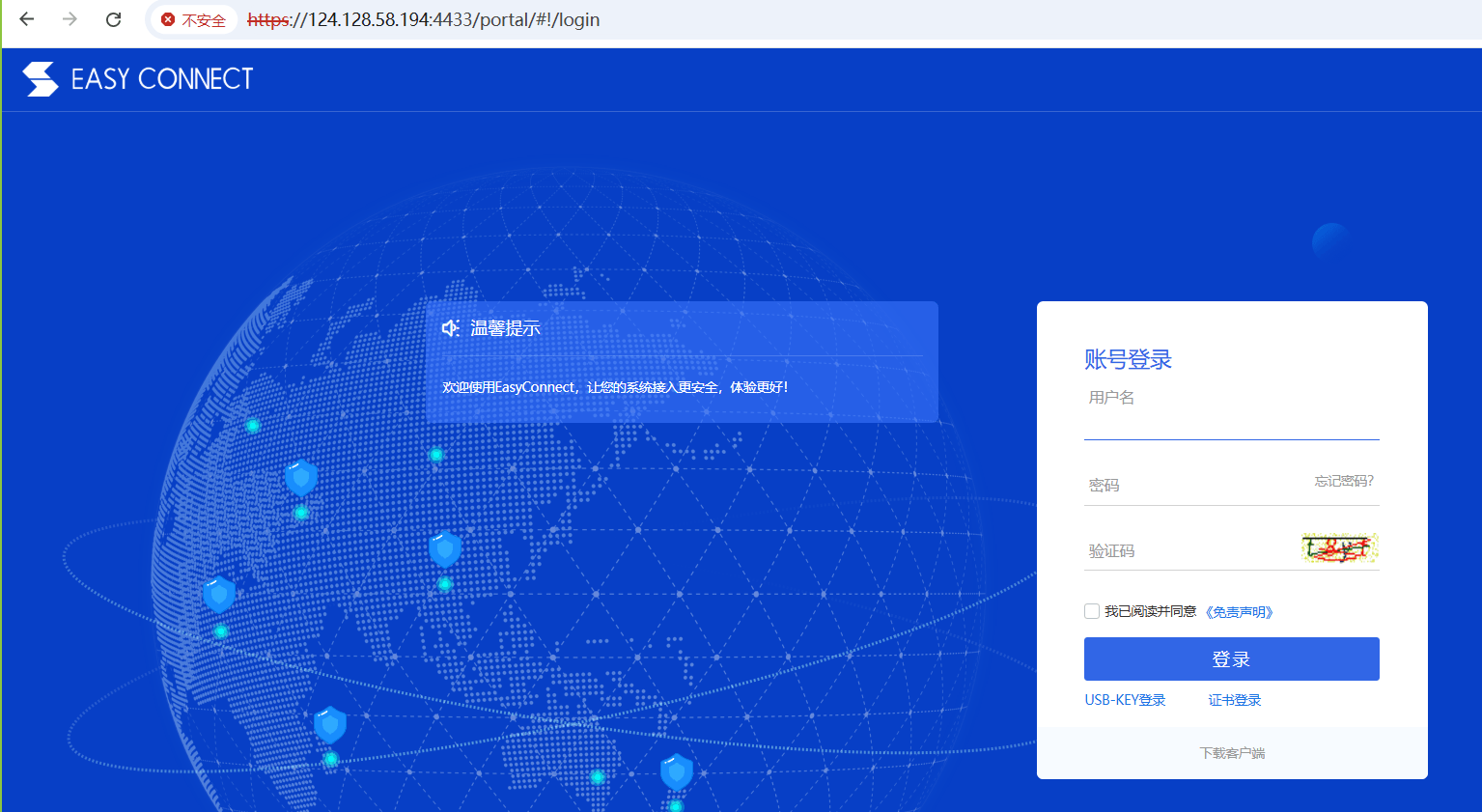Focus the 密码 password field

[x=1195, y=485]
